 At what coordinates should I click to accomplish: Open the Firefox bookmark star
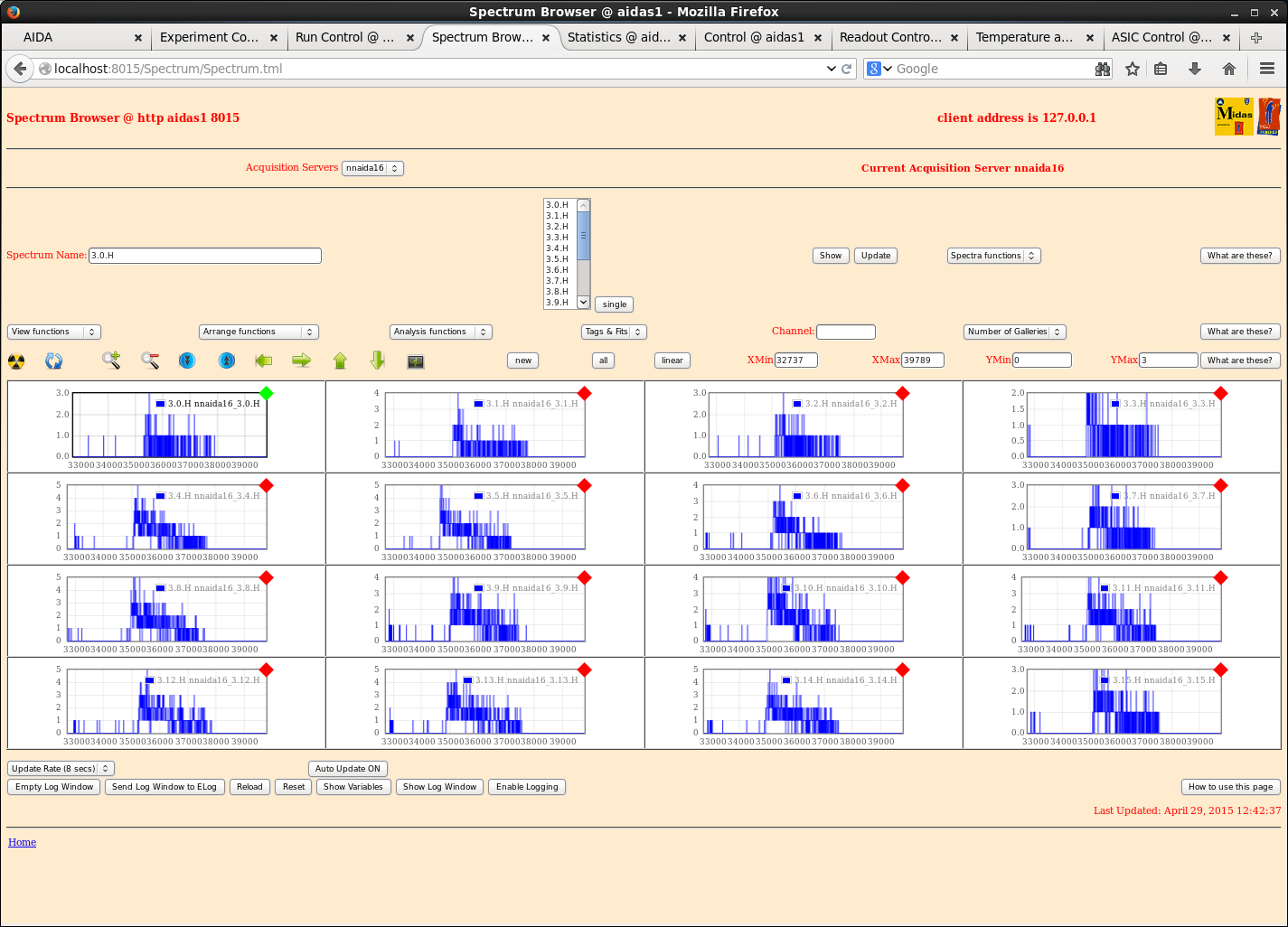[1132, 69]
